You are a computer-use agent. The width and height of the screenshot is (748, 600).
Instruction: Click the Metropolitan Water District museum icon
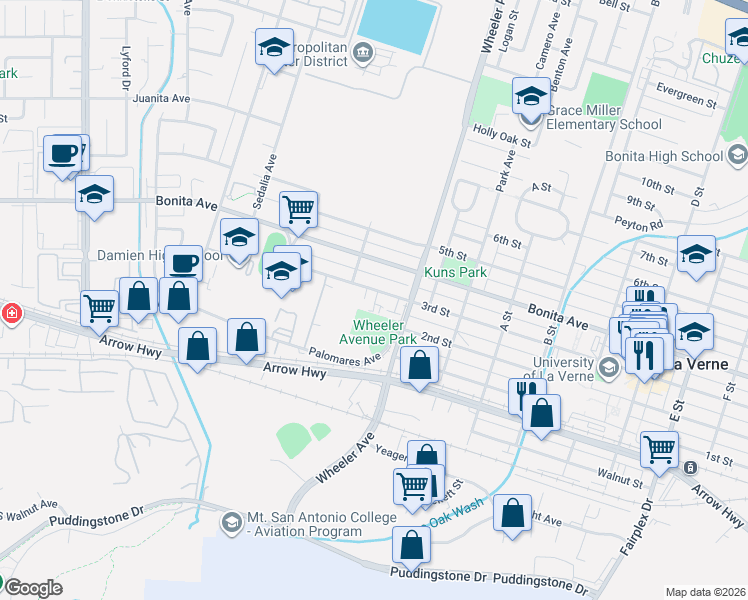[x=363, y=54]
